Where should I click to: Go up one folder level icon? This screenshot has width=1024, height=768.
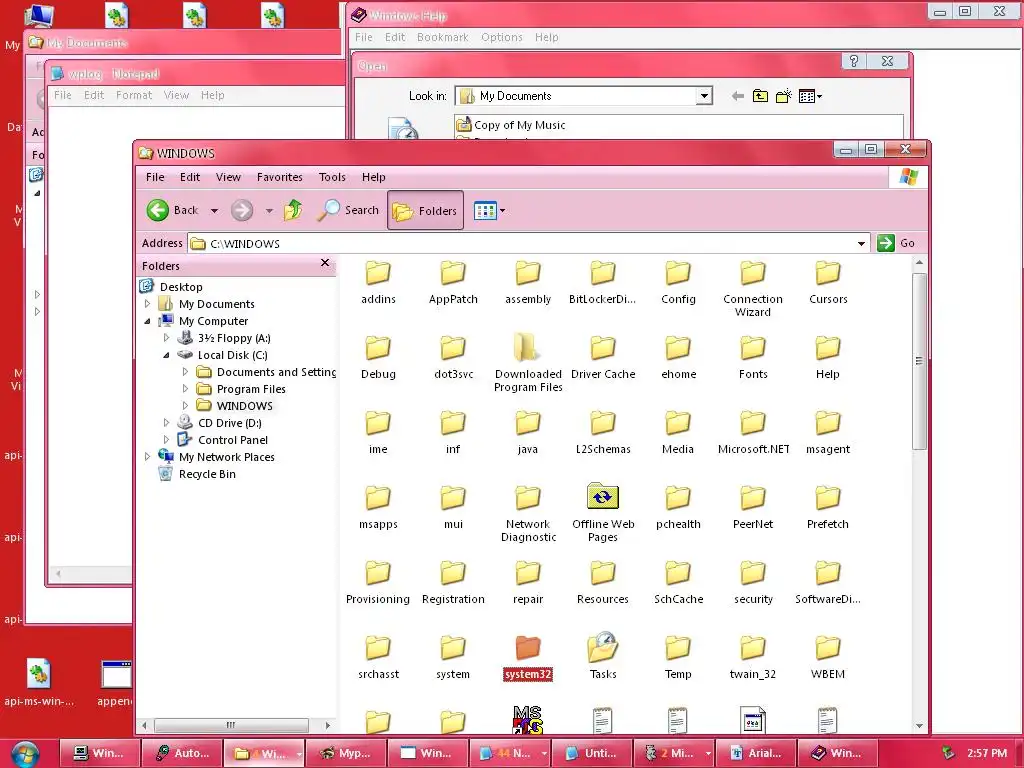[293, 210]
